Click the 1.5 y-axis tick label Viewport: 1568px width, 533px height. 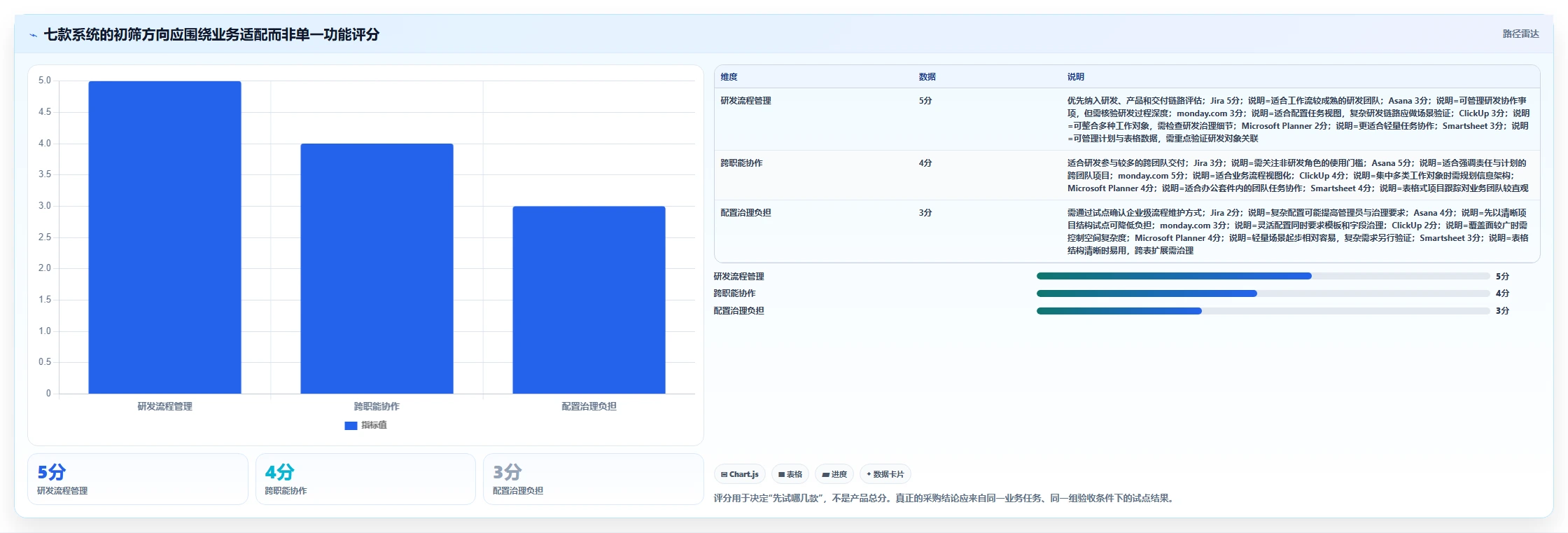45,300
